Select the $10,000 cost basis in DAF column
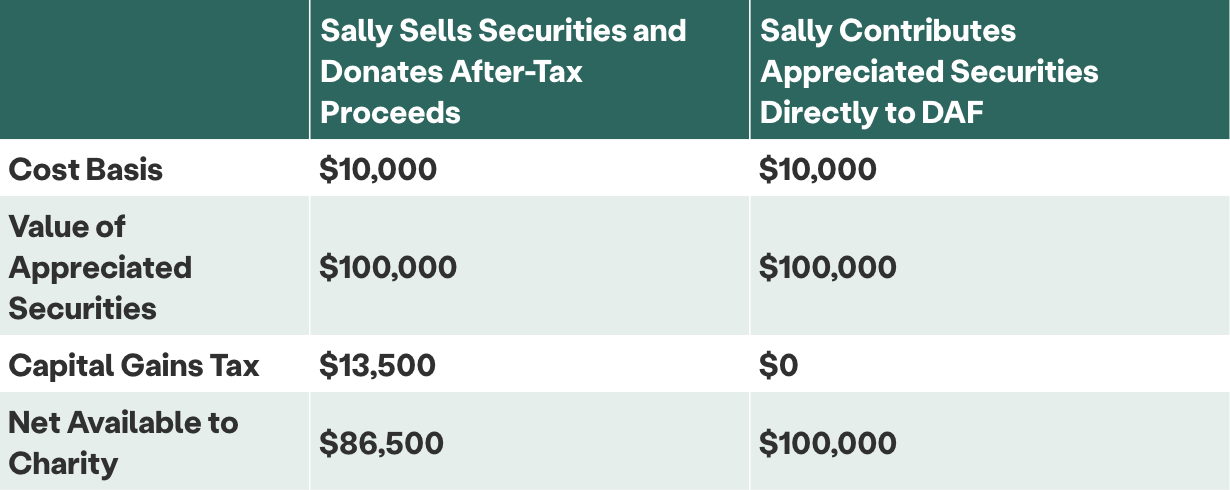 (818, 169)
